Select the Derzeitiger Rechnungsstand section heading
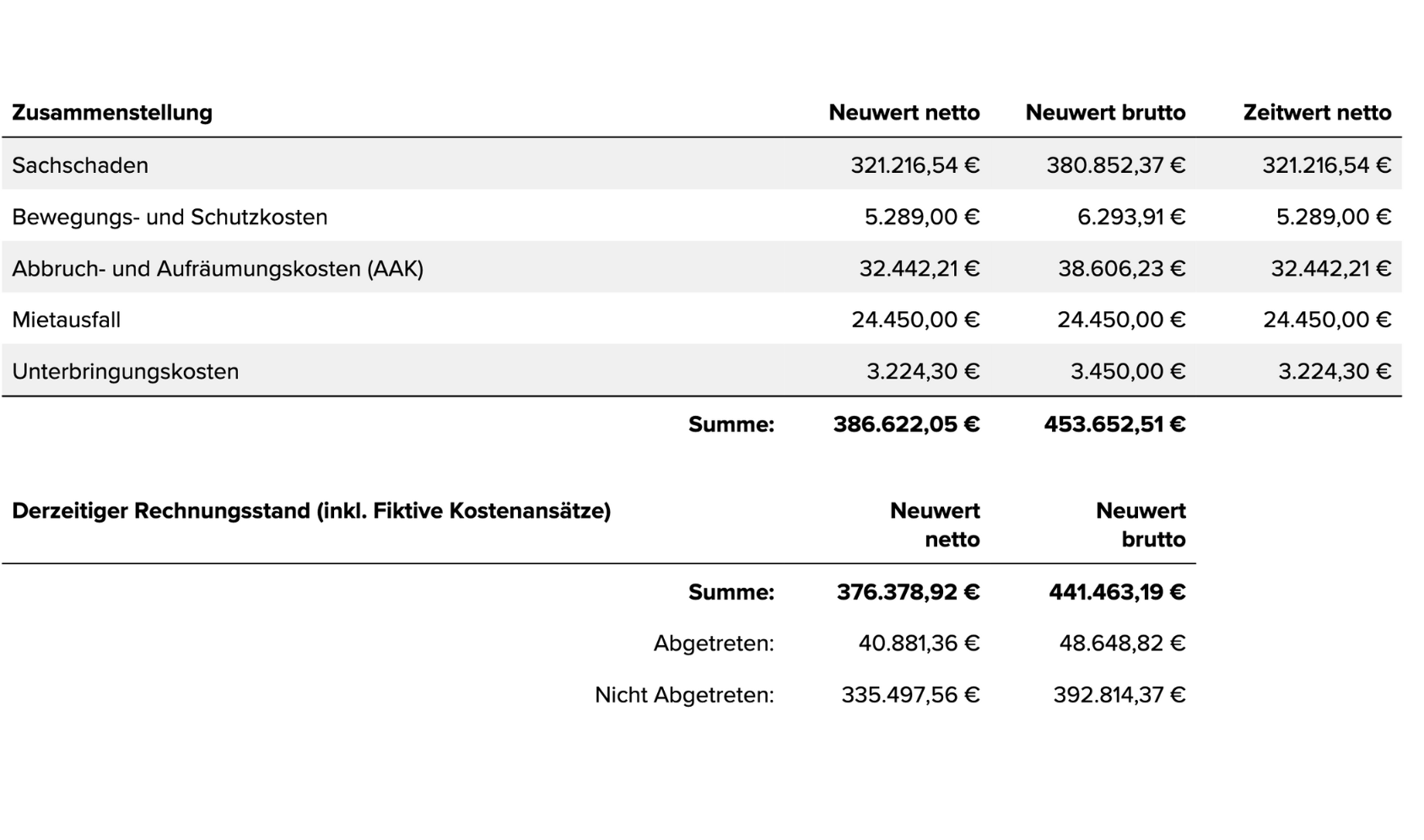1424x840 pixels. tap(311, 511)
